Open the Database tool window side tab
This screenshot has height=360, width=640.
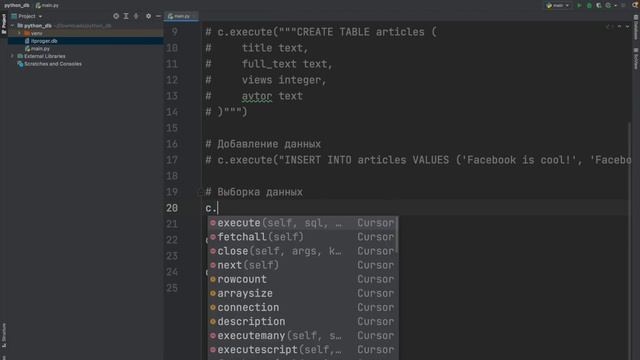636,28
